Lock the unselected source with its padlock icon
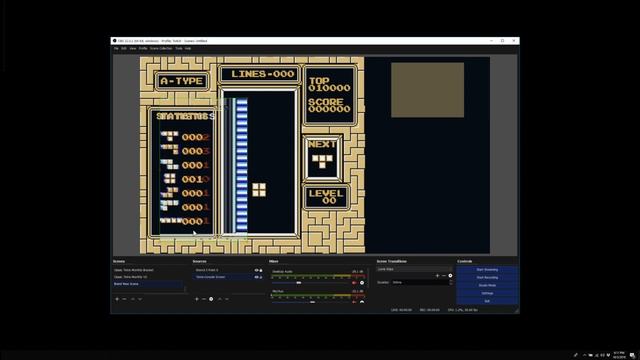 pos(261,270)
